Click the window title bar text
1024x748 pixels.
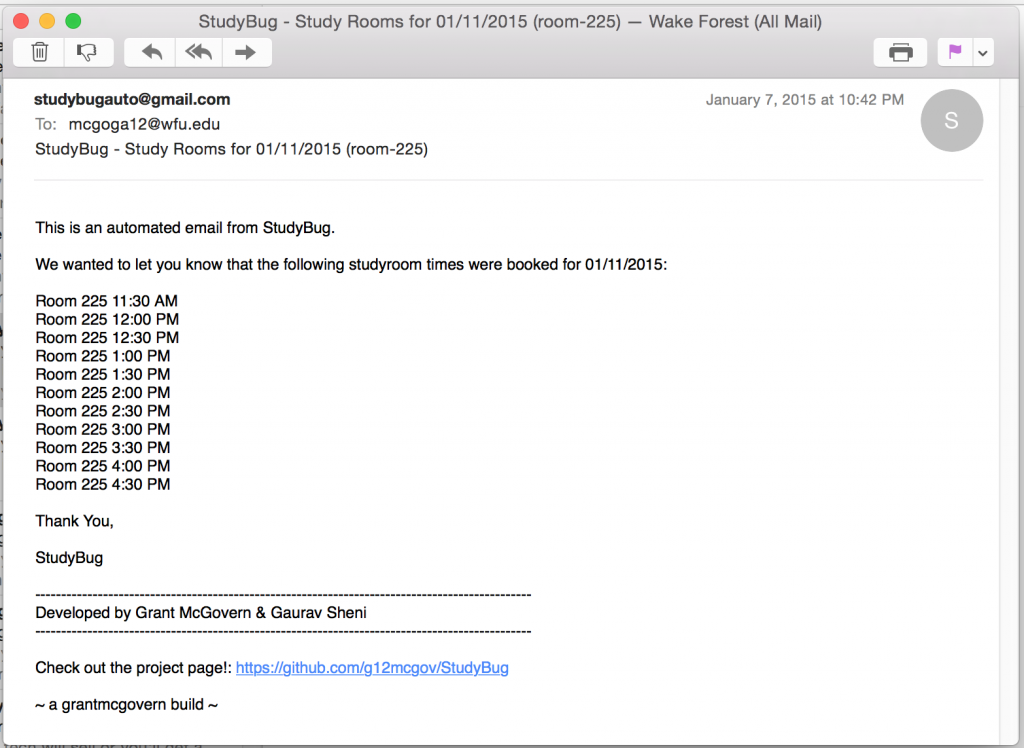tap(510, 22)
